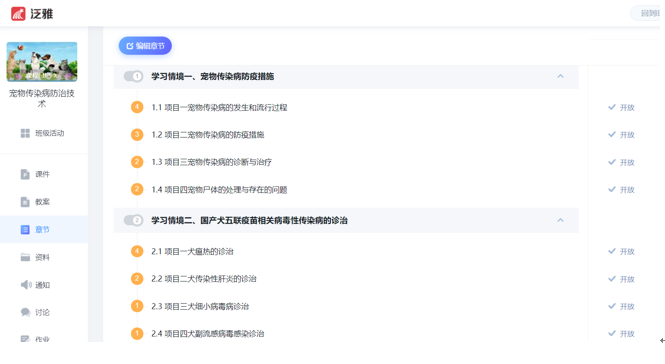Open 2.3 项目三犬细小病毒病诊治
Image resolution: width=665 pixels, height=364 pixels.
pyautogui.click(x=200, y=306)
